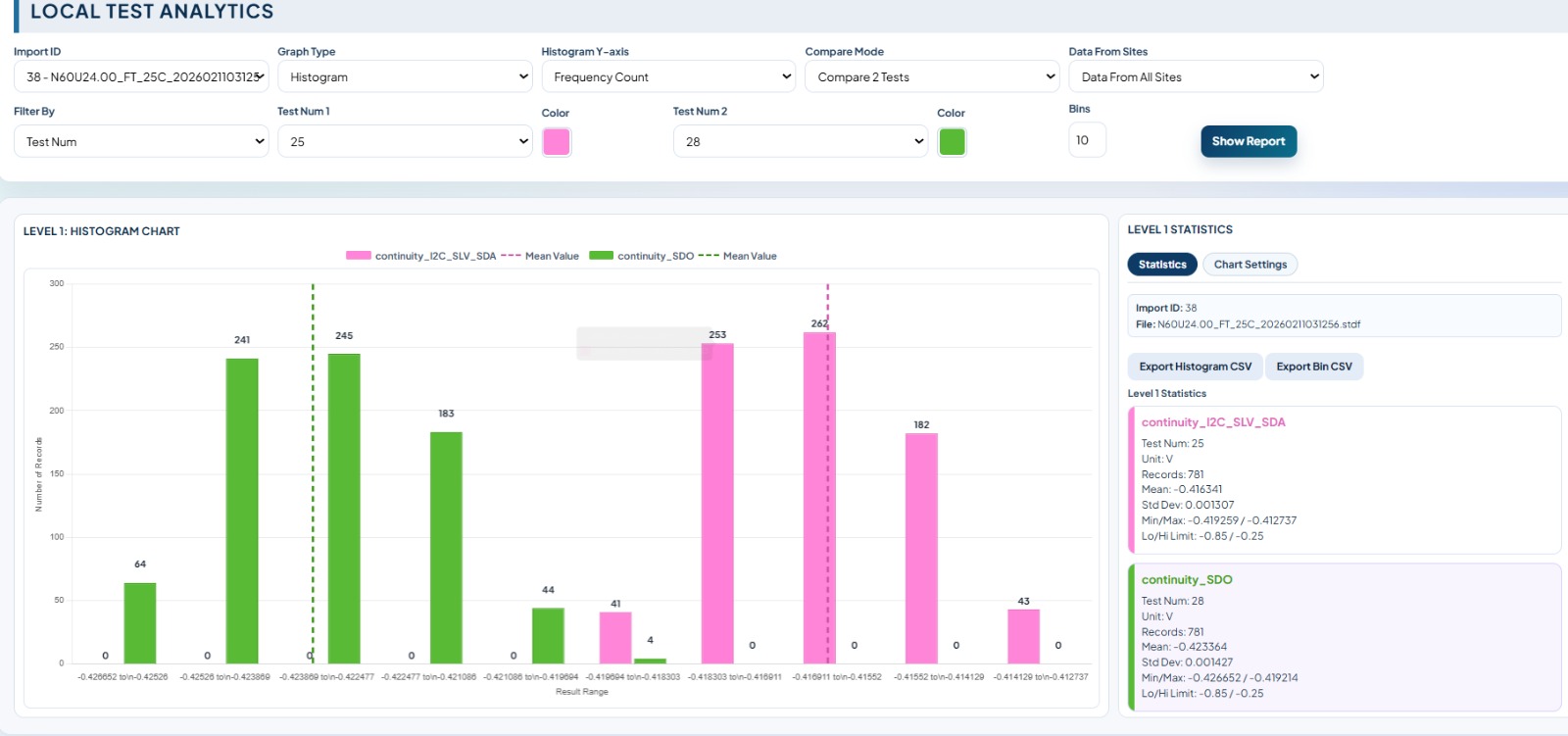
Task: Click the LOCAL TEST ANALYTICS heading
Action: (152, 12)
